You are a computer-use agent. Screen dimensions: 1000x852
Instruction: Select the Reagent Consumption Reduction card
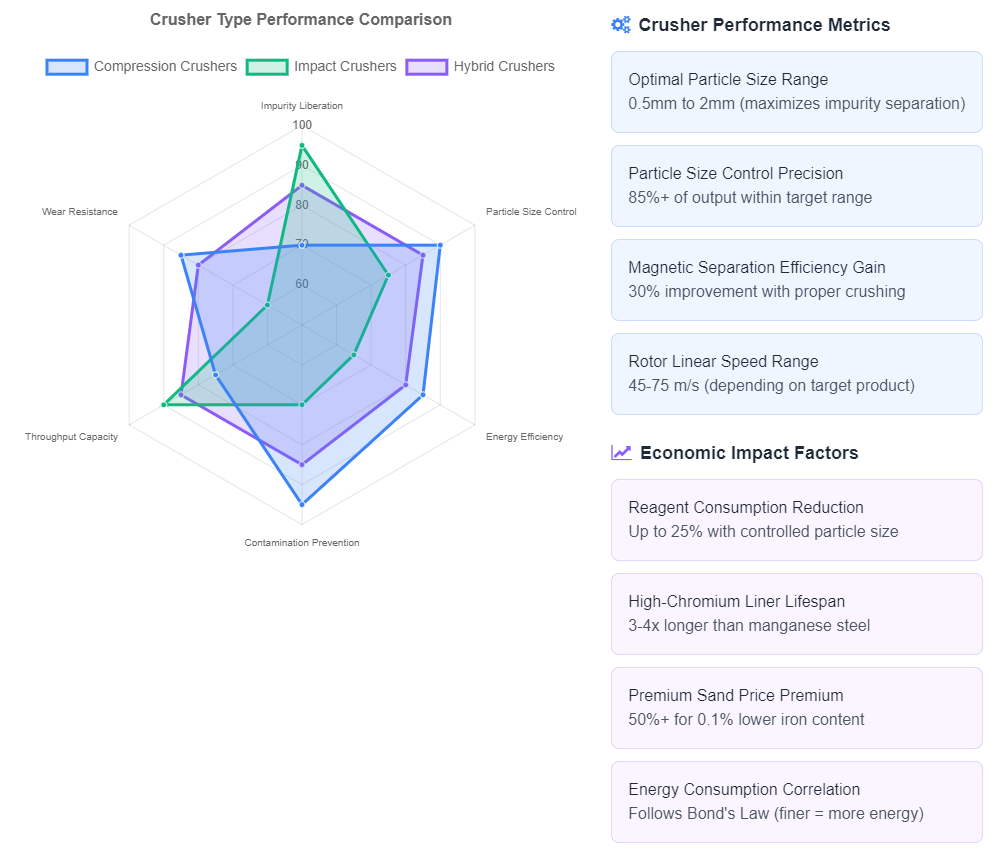pos(797,520)
